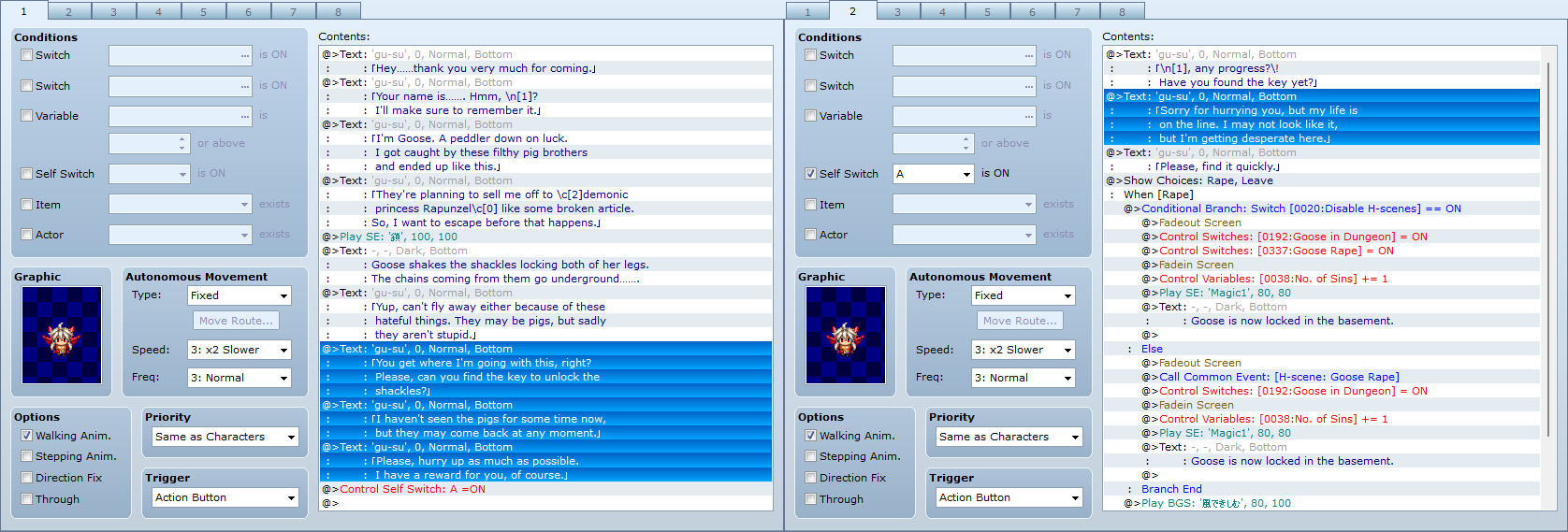Open the Self Switch 'A' dropdown in right panel
This screenshot has width=1568, height=532.
[x=934, y=174]
